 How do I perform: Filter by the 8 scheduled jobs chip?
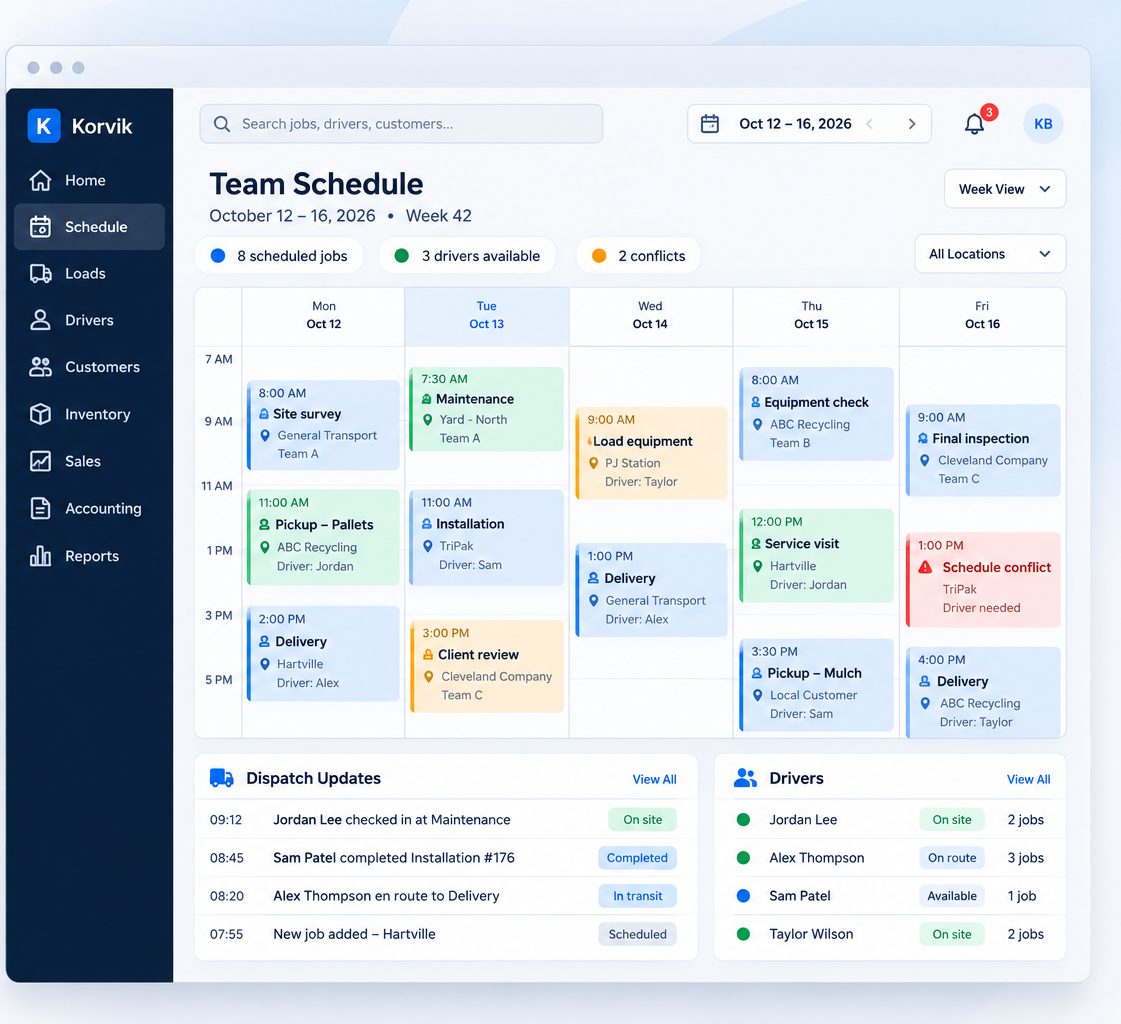(x=279, y=256)
